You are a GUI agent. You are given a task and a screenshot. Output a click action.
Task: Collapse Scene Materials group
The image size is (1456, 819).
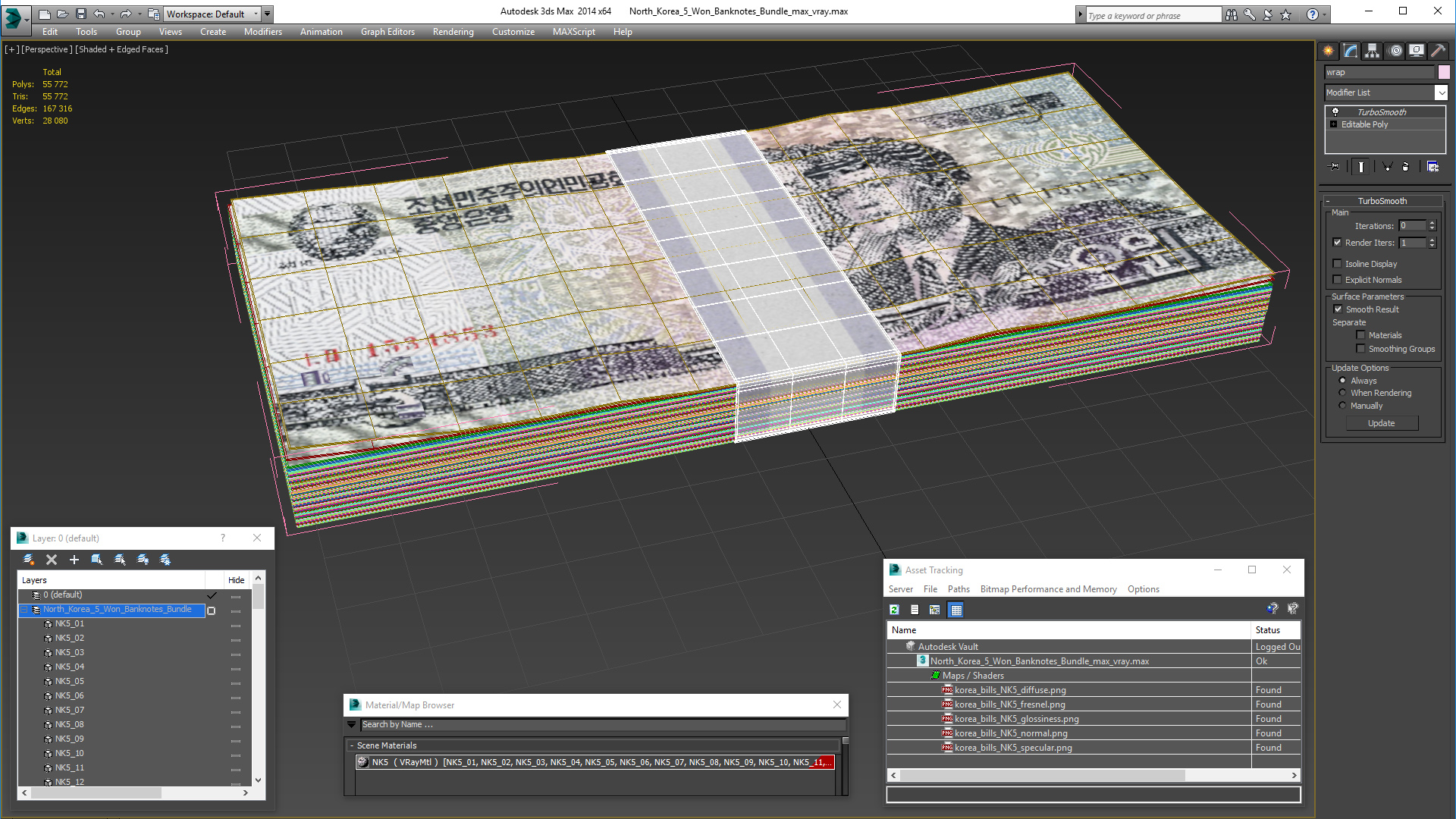tap(352, 745)
